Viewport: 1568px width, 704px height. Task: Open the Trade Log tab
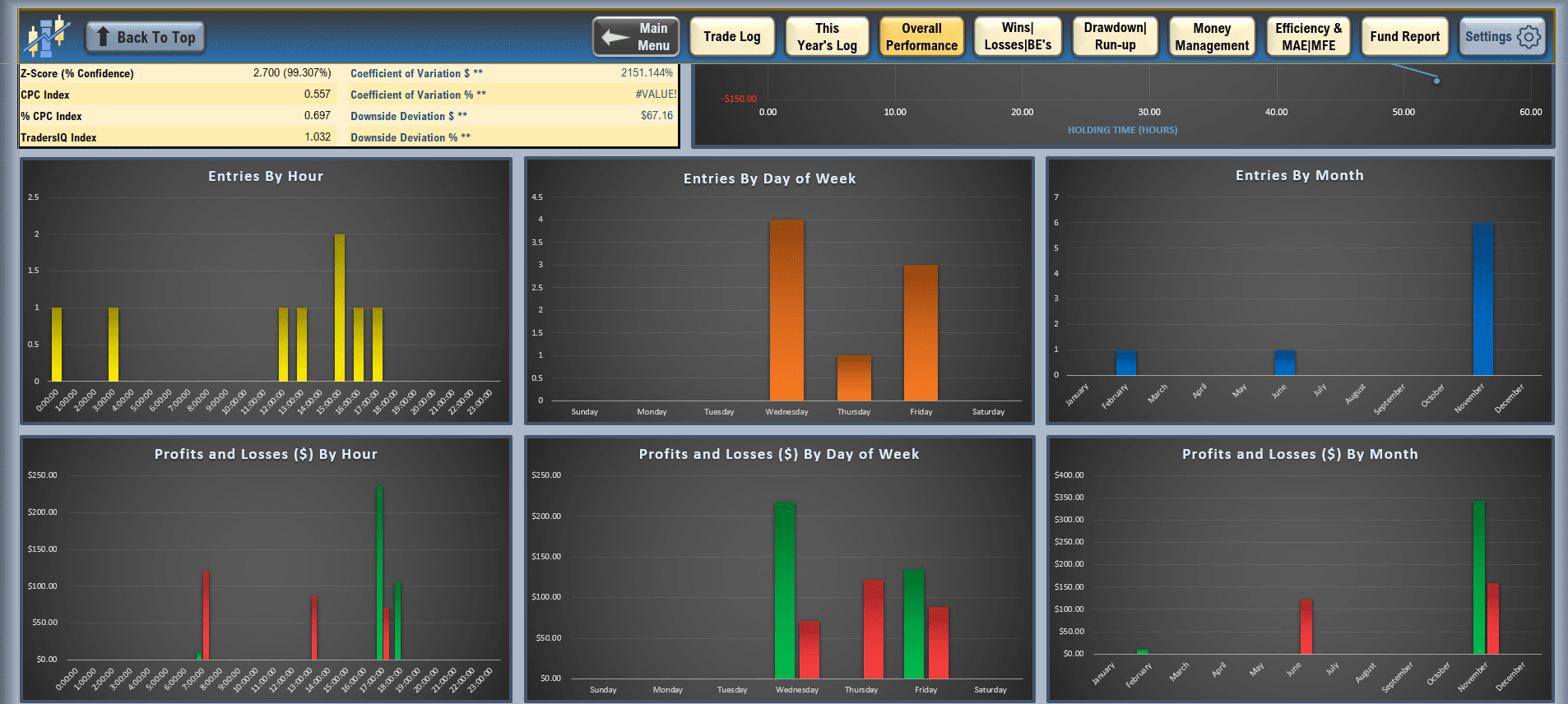pos(731,37)
